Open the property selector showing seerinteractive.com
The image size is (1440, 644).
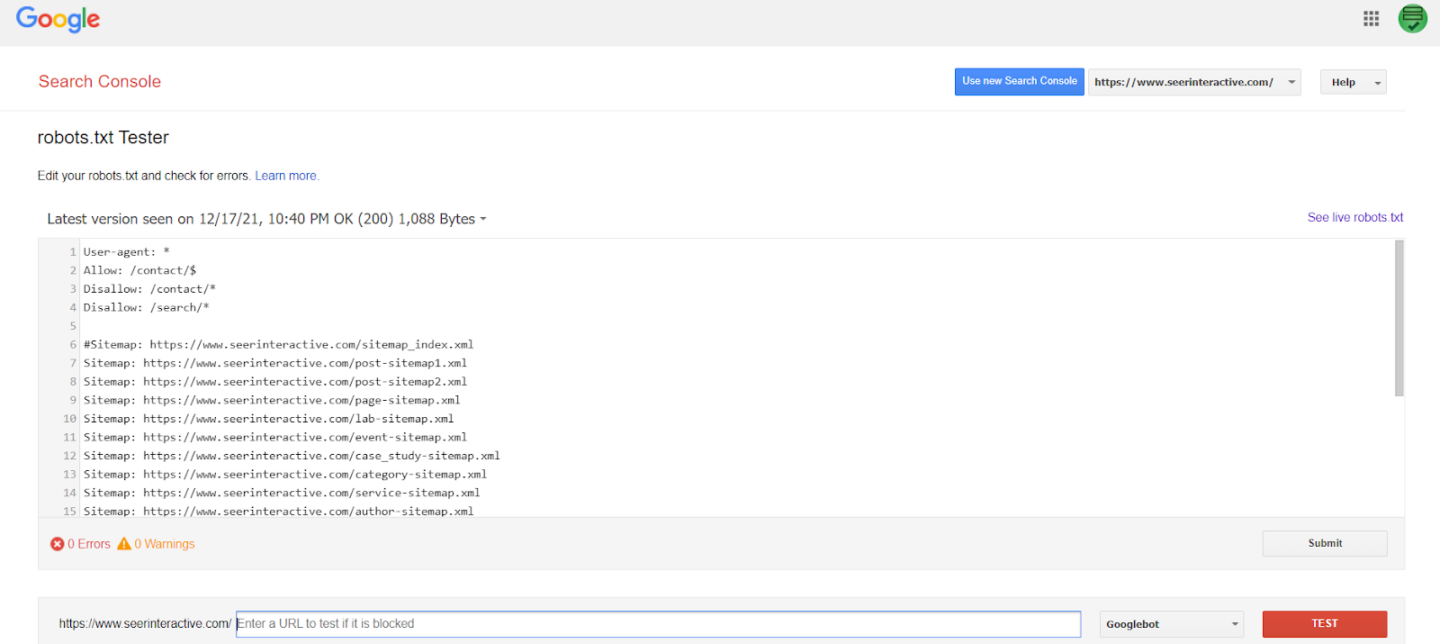[x=1194, y=82]
